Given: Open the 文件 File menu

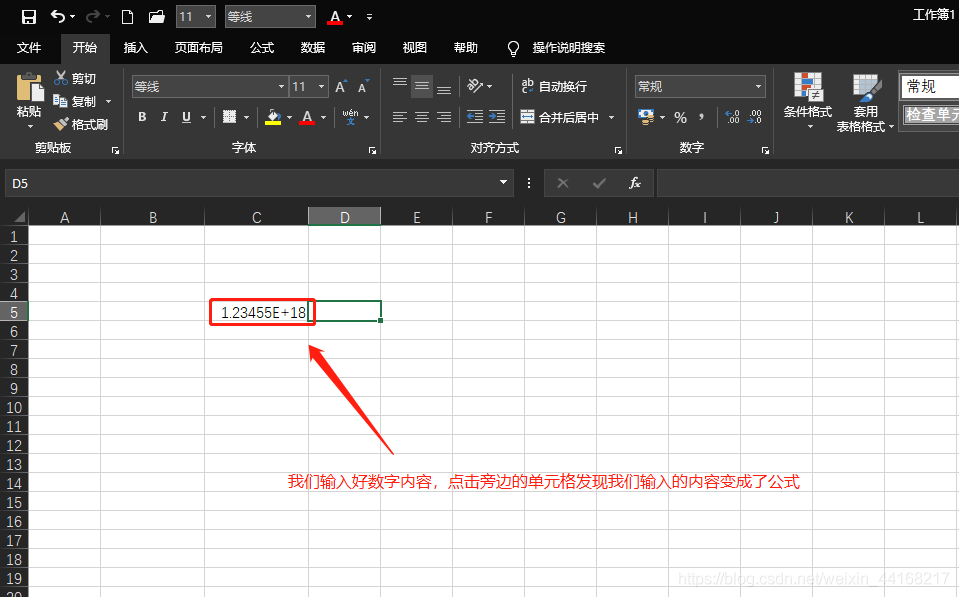Looking at the screenshot, I should click(29, 48).
